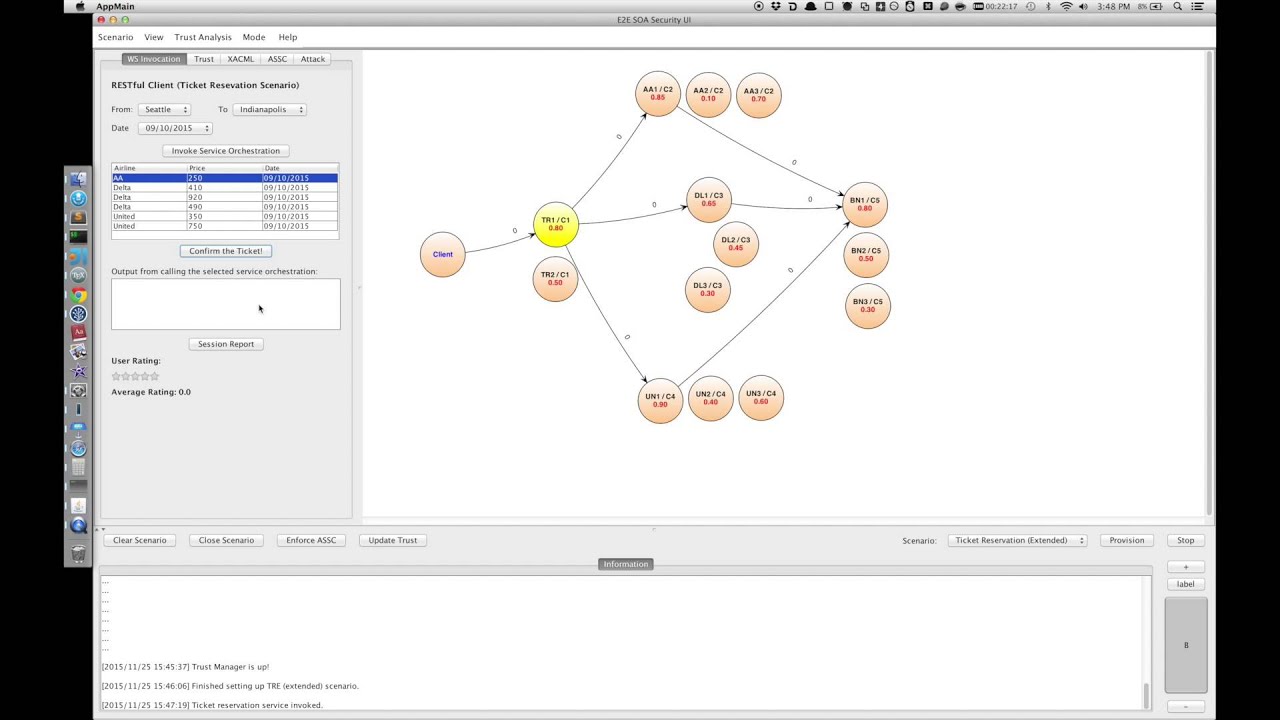
Task: Open the Date dropdown 09/10/2015
Action: (175, 128)
